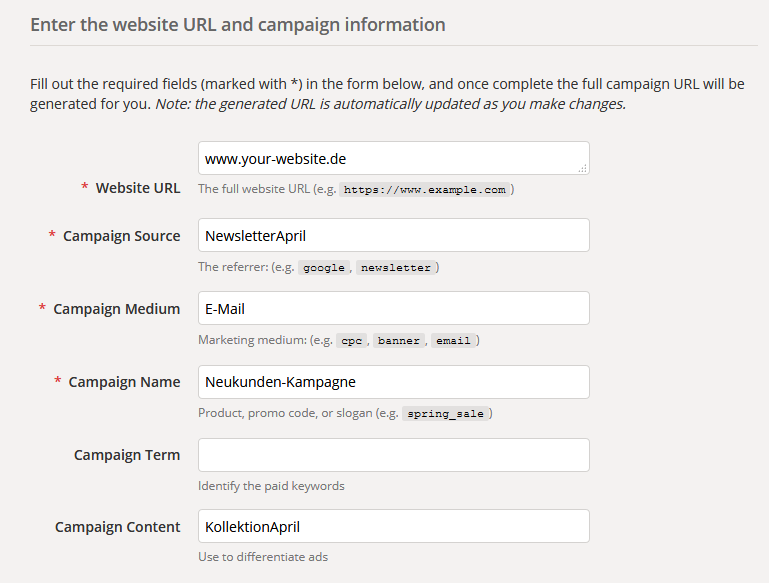Click the Campaign Name label
This screenshot has width=769, height=583.
click(x=124, y=382)
